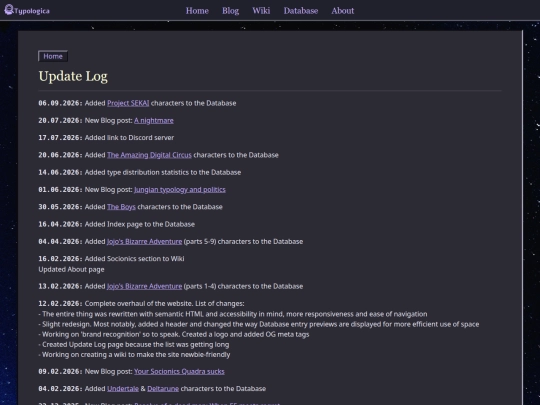Click the date 16.02.2026
The width and height of the screenshot is (540, 405).
[60, 259]
